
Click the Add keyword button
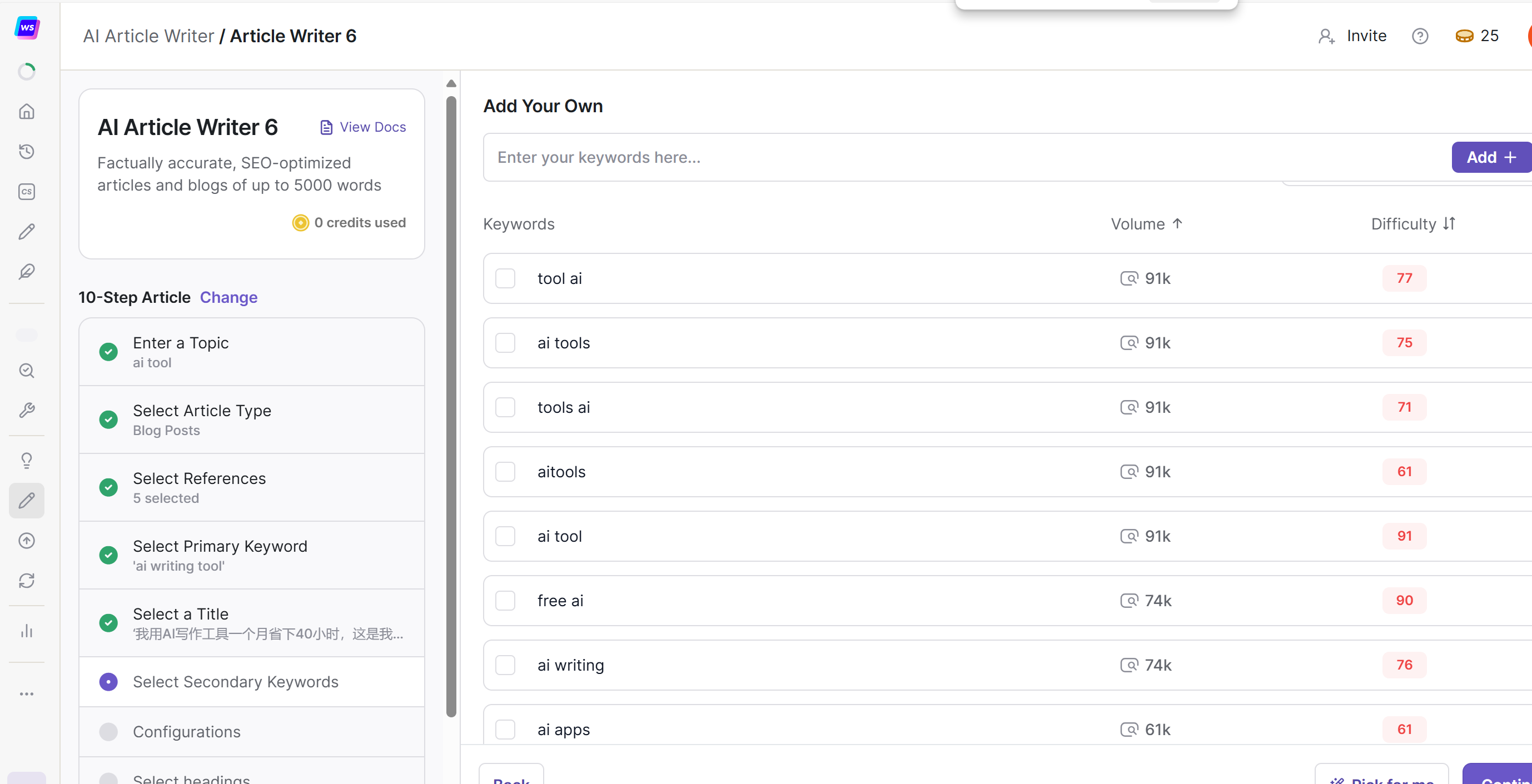[x=1490, y=157]
